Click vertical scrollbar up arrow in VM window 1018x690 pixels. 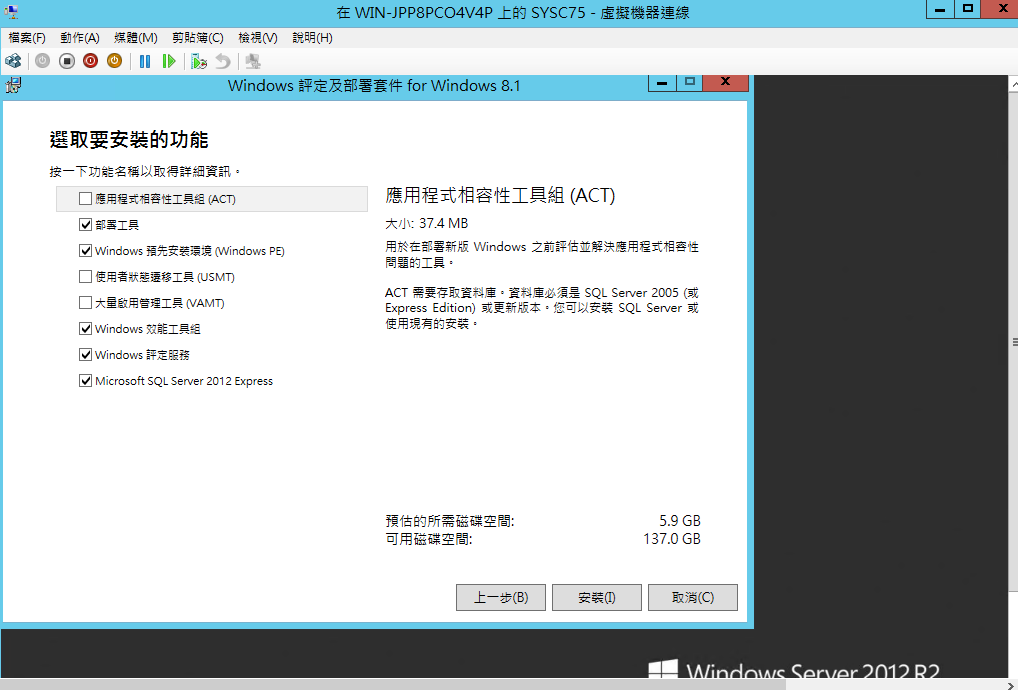click(1013, 84)
